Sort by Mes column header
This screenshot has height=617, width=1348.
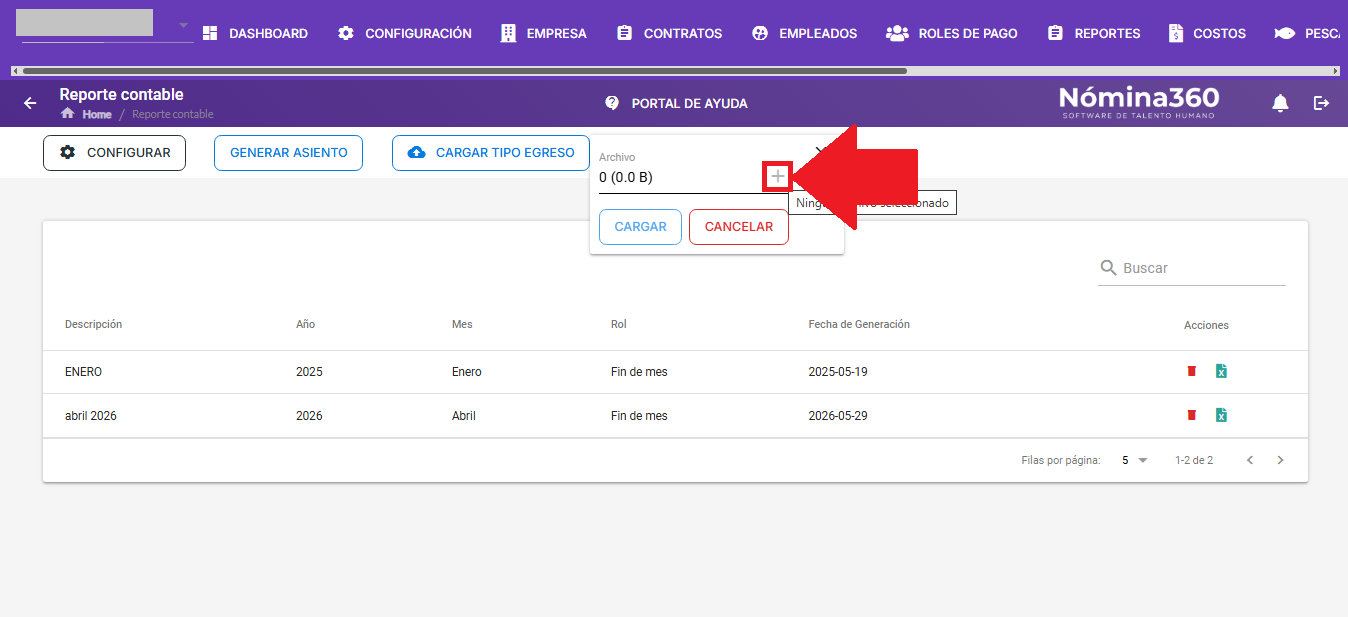tap(462, 324)
